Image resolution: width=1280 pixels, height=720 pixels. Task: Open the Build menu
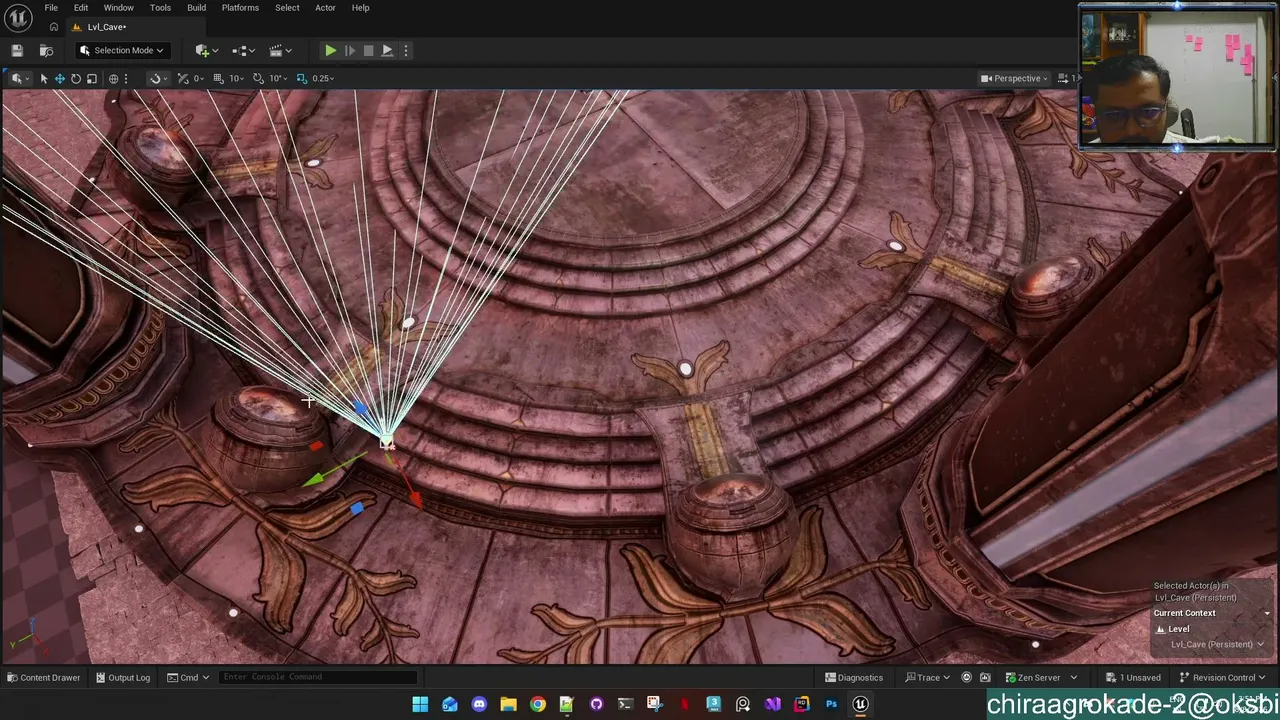pos(196,8)
